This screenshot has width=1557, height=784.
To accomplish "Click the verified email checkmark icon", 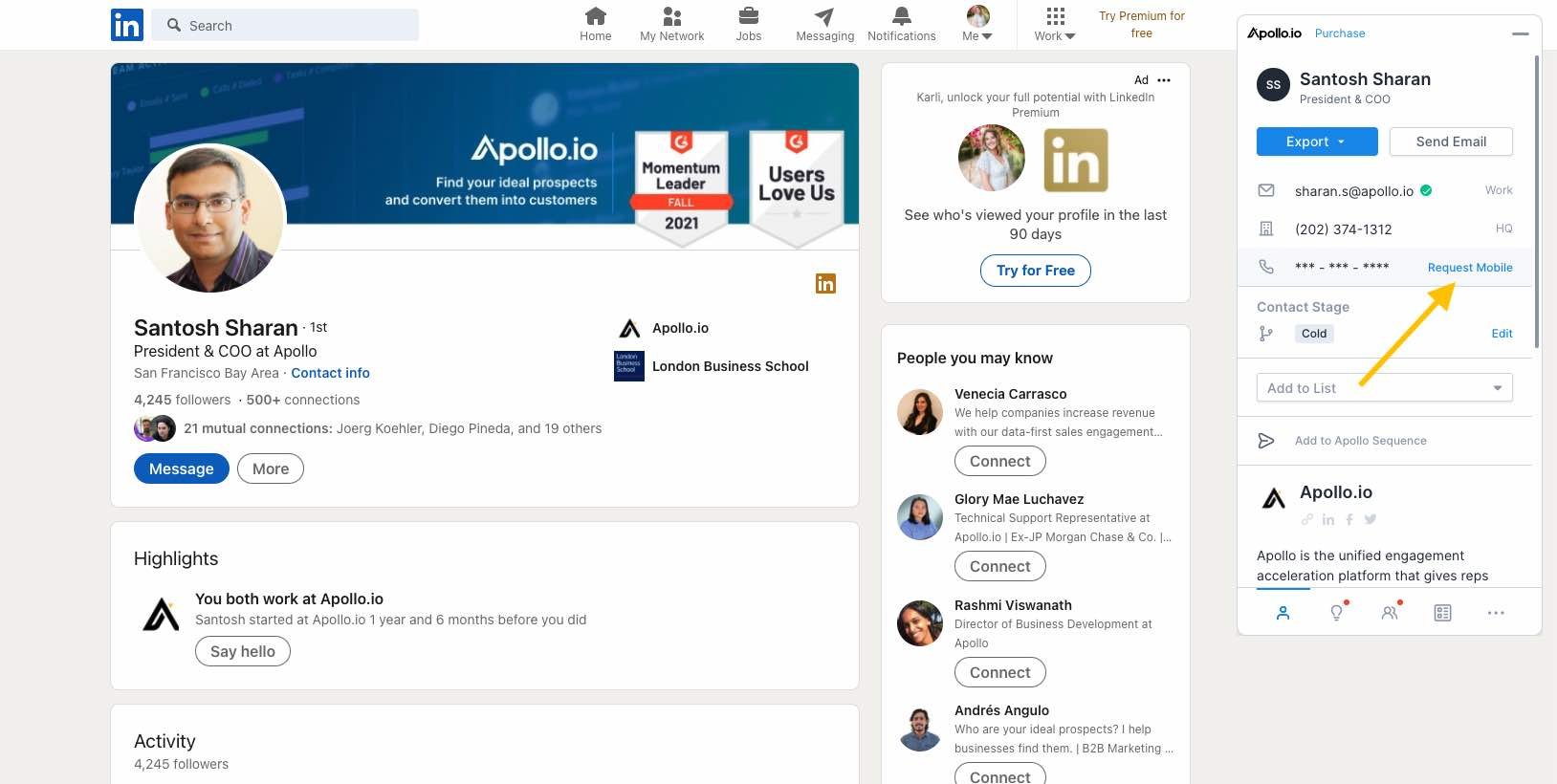I will [1426, 190].
